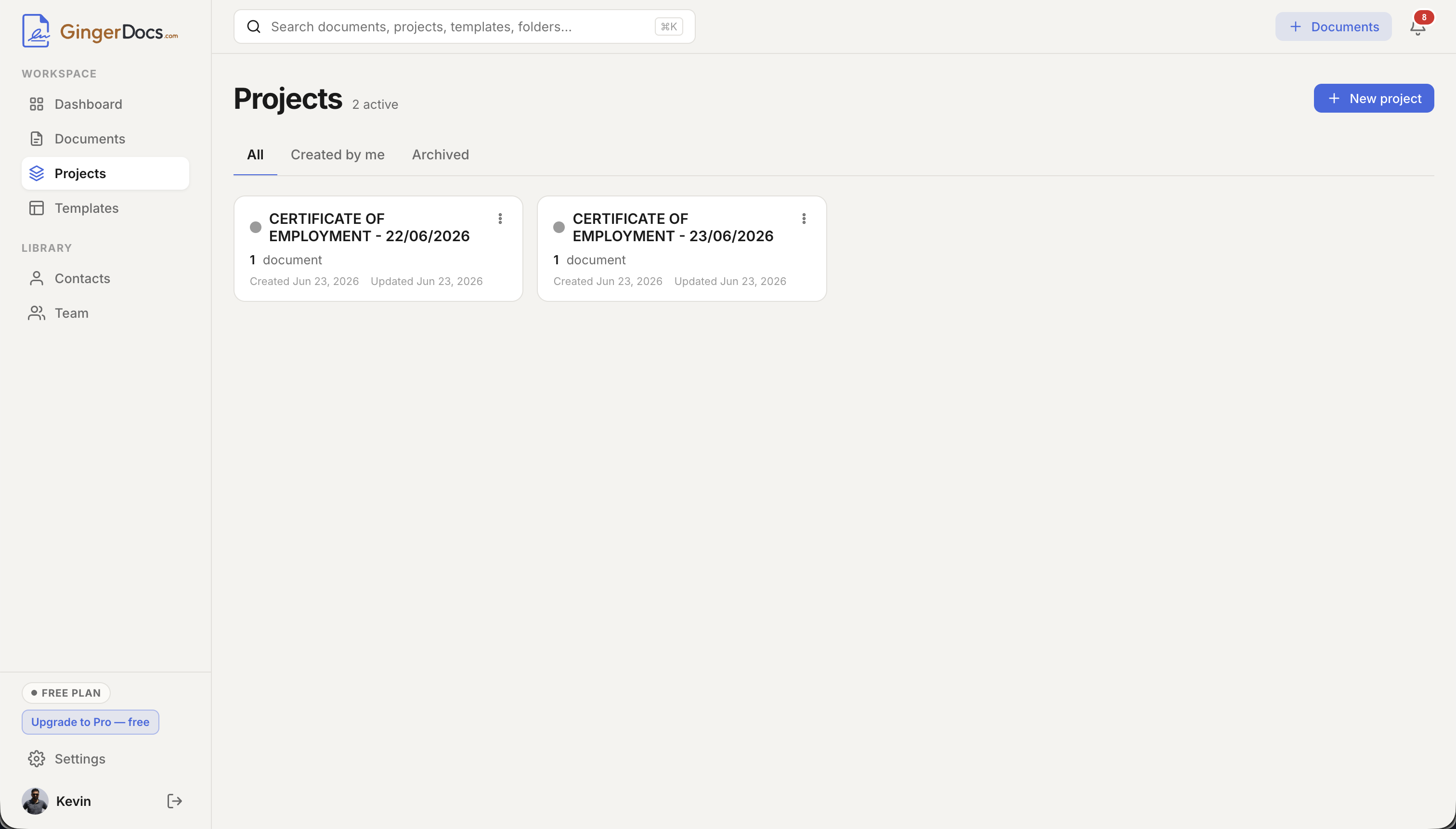Viewport: 1456px width, 829px height.
Task: Open options menu for 23/06/2026 project
Action: (804, 219)
